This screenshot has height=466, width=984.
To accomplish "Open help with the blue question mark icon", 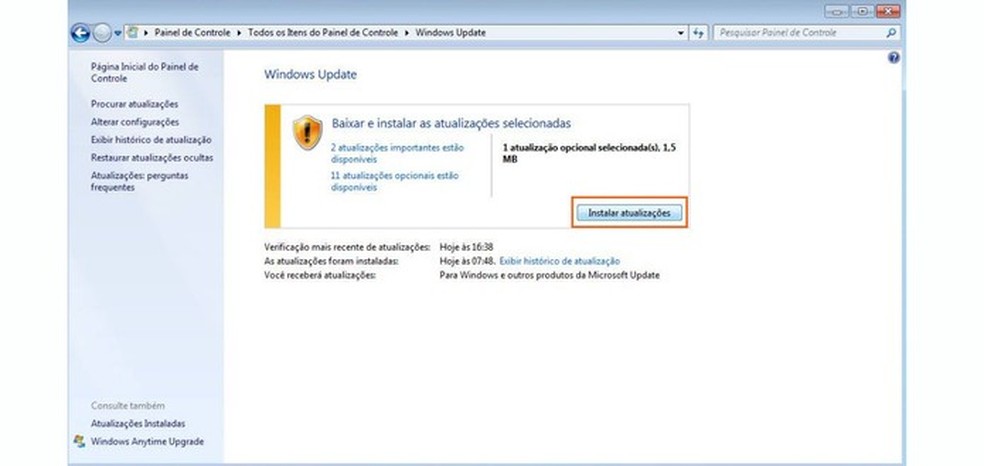I will pyautogui.click(x=894, y=57).
